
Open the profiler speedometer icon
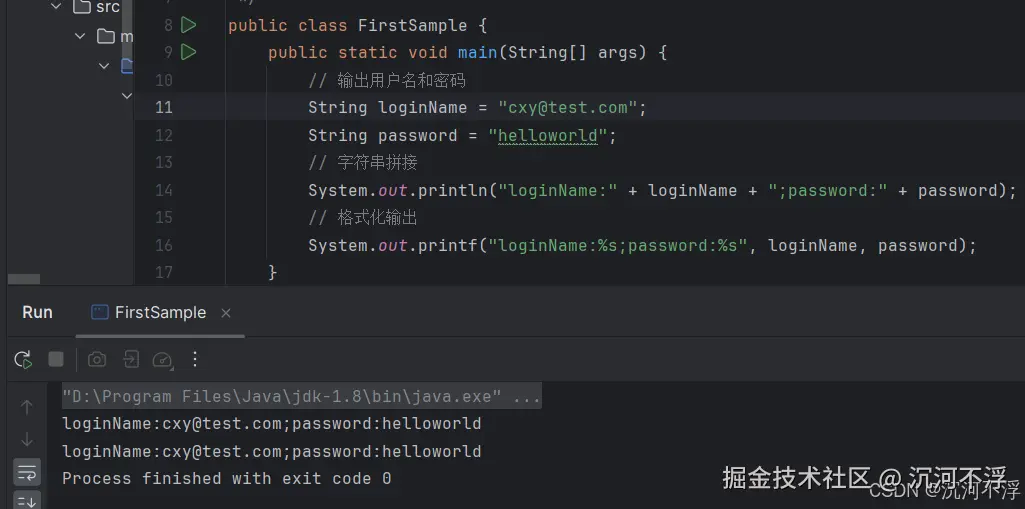point(163,359)
